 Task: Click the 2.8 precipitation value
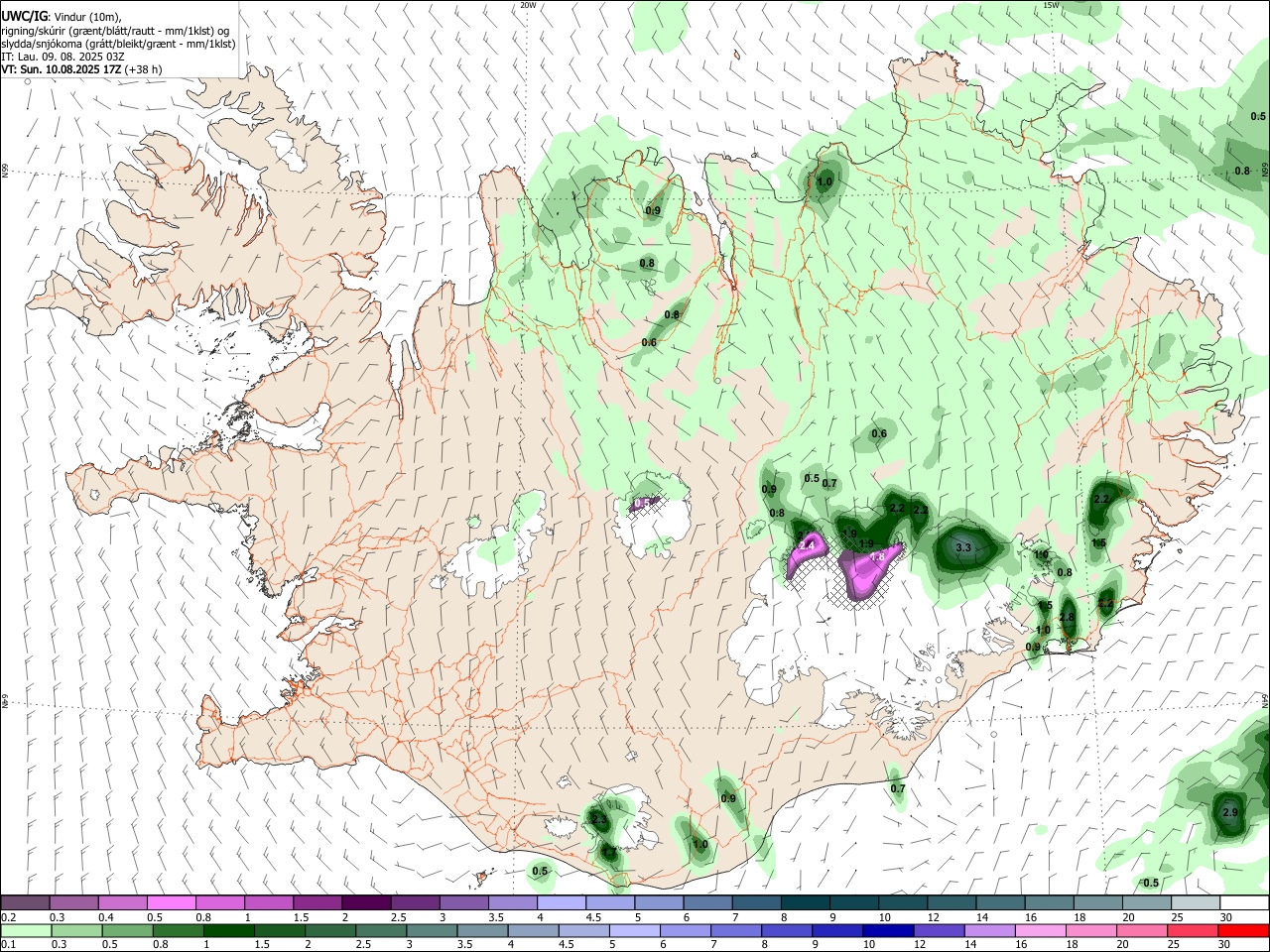[1067, 618]
